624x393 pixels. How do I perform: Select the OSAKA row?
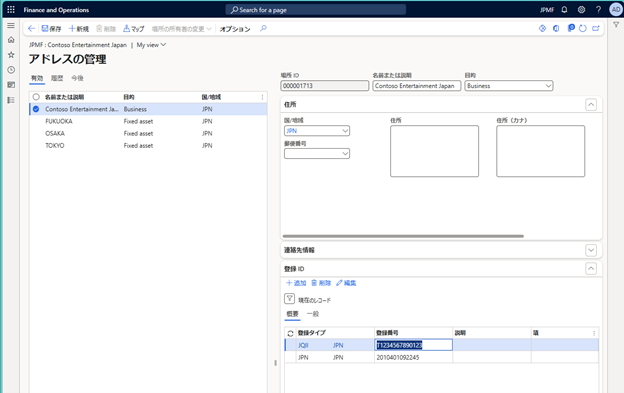click(148, 133)
